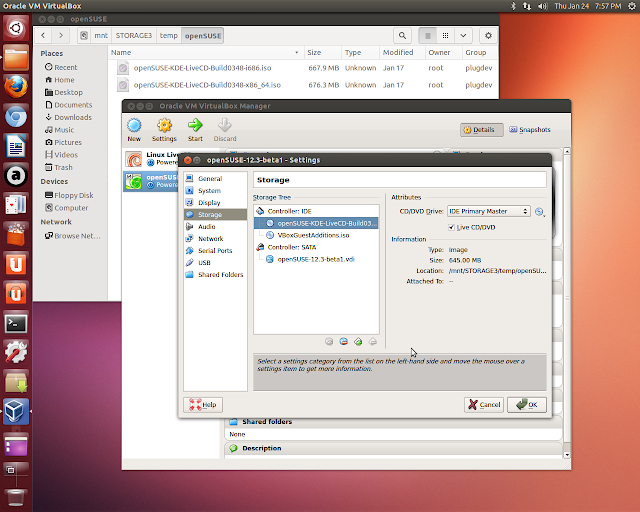Click the temp breadcrumb segment
Image resolution: width=640 pixels, height=512 pixels.
(x=169, y=36)
